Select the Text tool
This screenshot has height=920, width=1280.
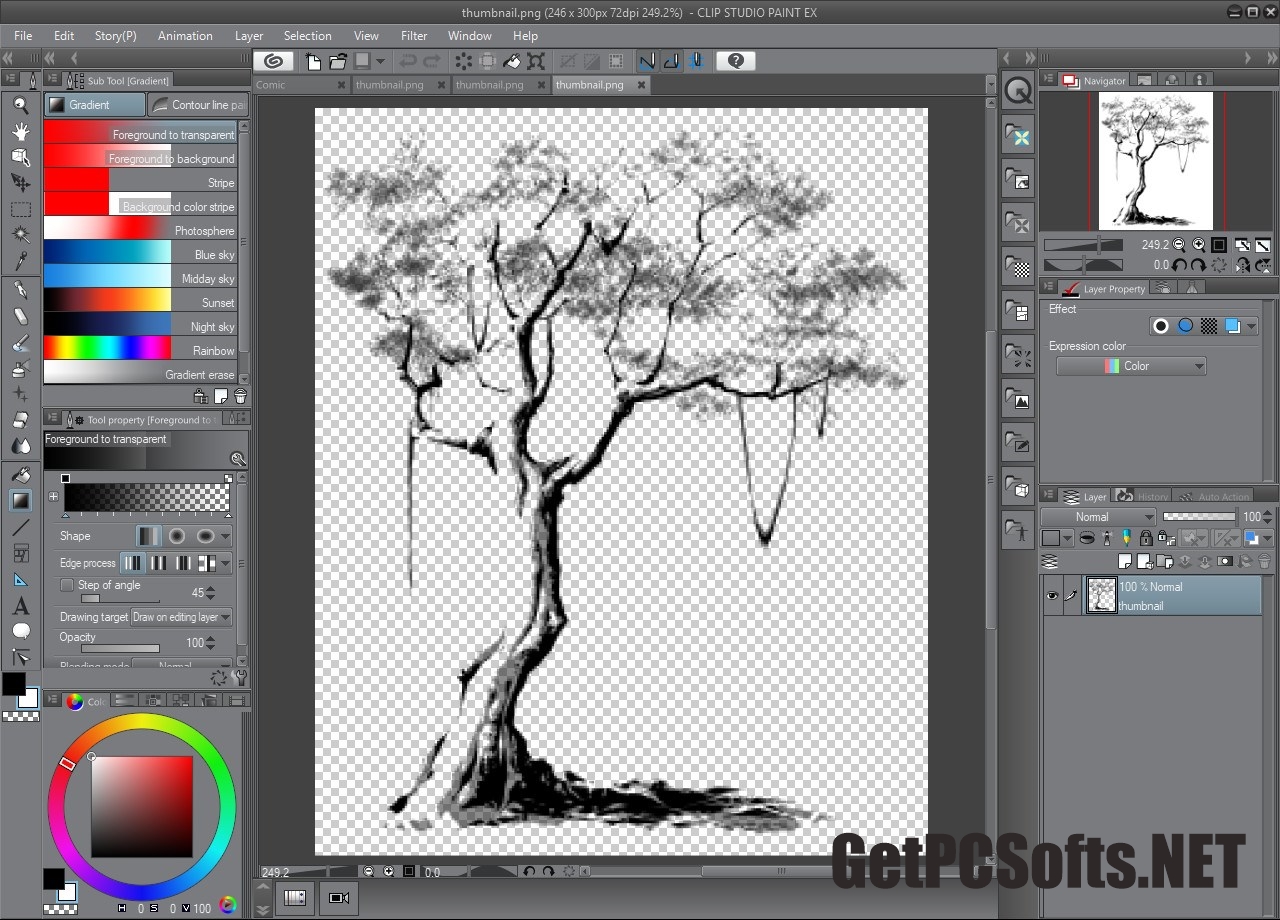pyautogui.click(x=20, y=606)
